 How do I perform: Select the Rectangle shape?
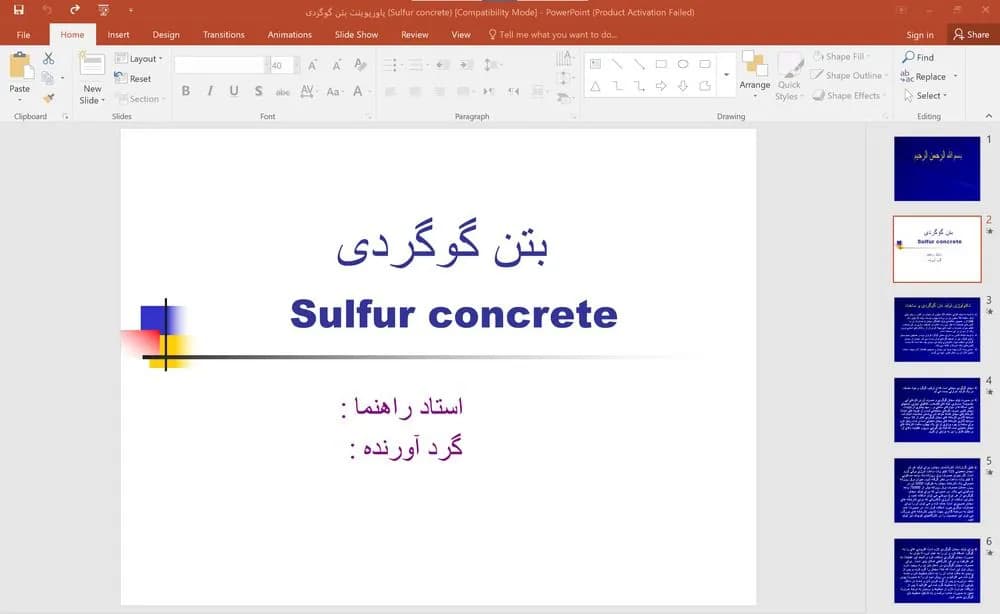(661, 64)
